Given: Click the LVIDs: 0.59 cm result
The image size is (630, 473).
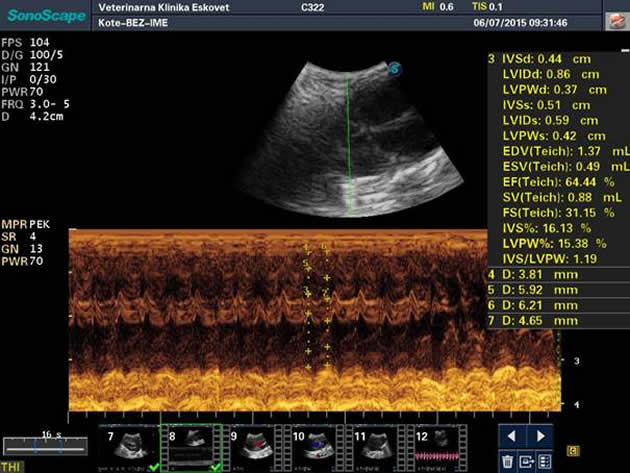Looking at the screenshot, I should click(550, 121).
